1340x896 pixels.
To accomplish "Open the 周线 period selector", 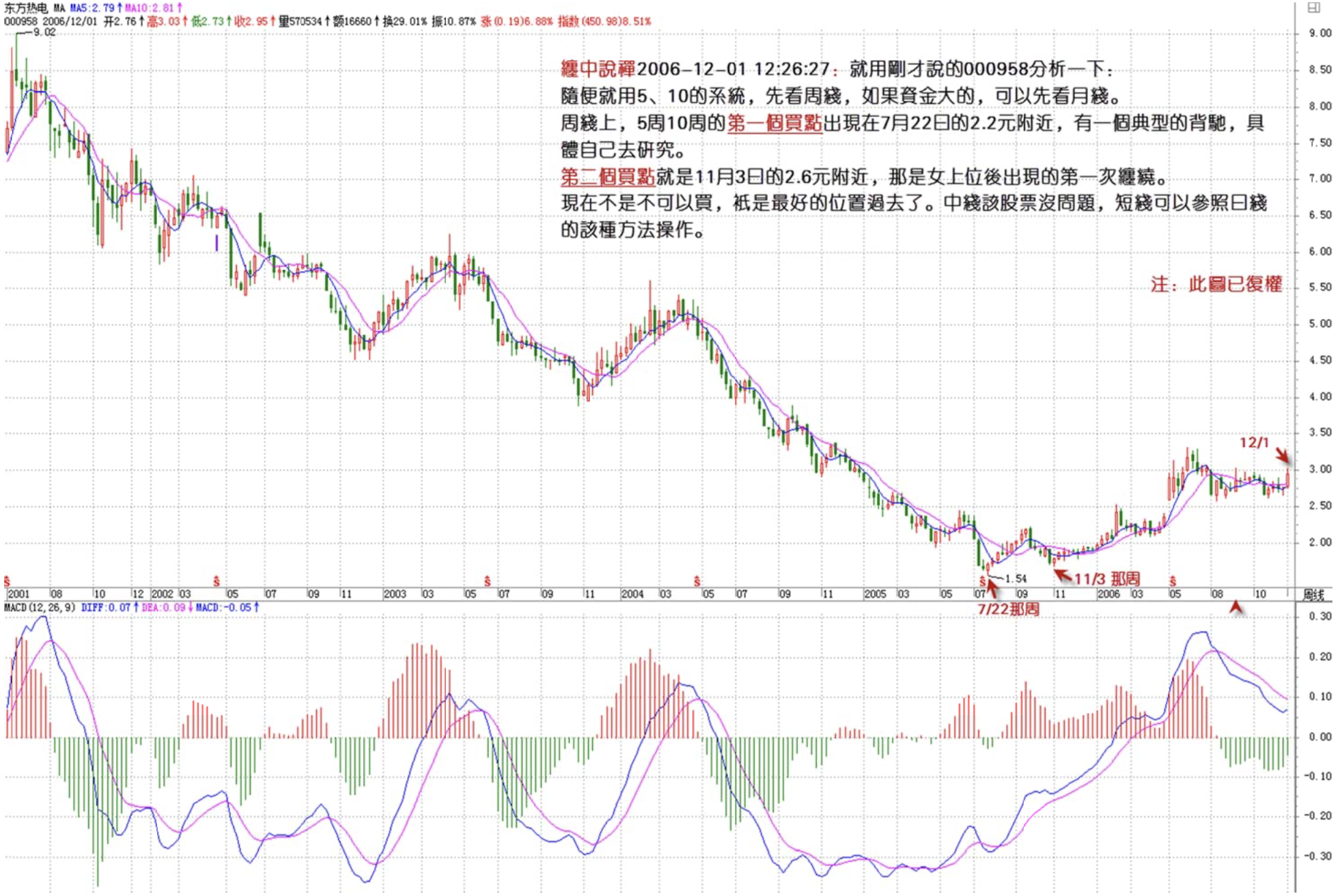I will click(1313, 594).
